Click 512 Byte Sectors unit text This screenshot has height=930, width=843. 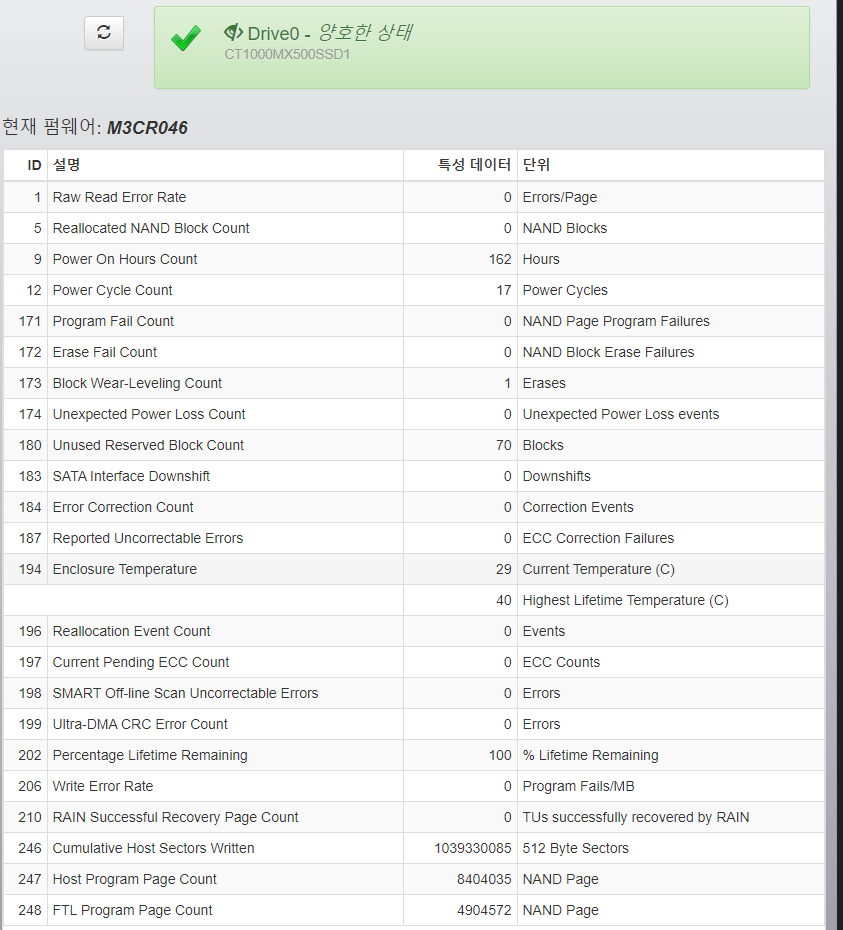575,848
